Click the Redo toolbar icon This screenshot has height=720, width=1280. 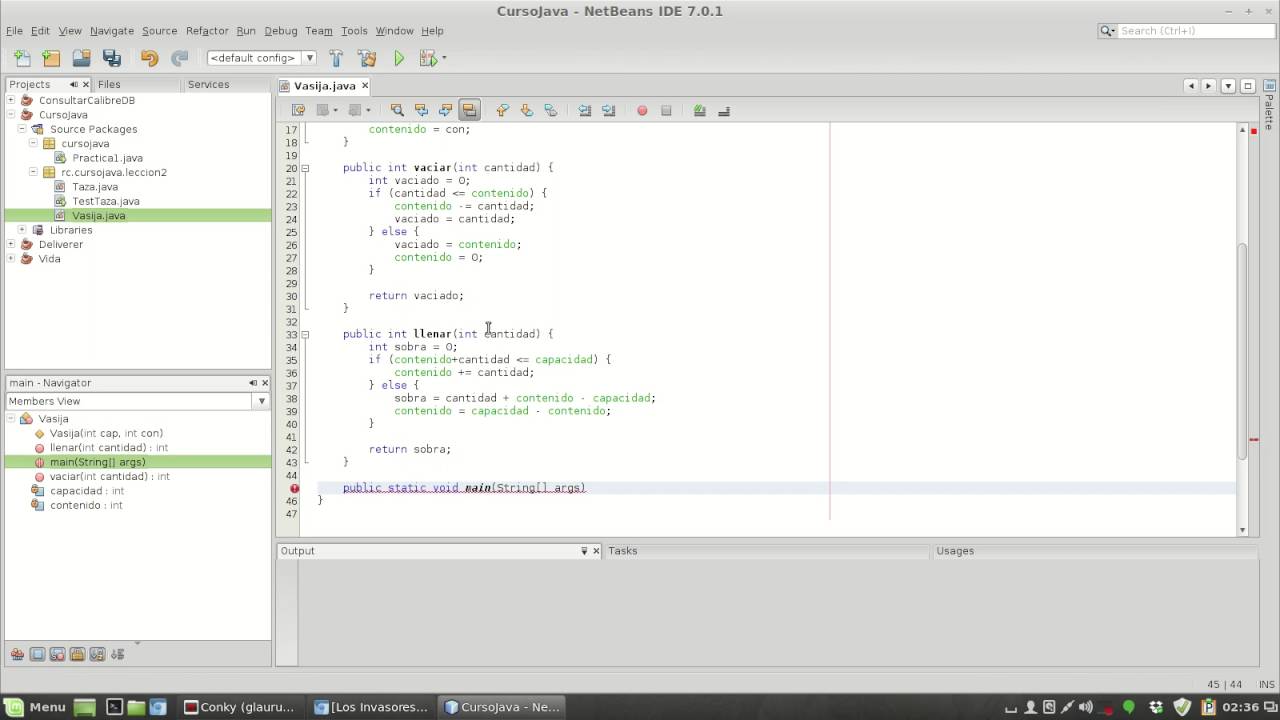pos(180,58)
